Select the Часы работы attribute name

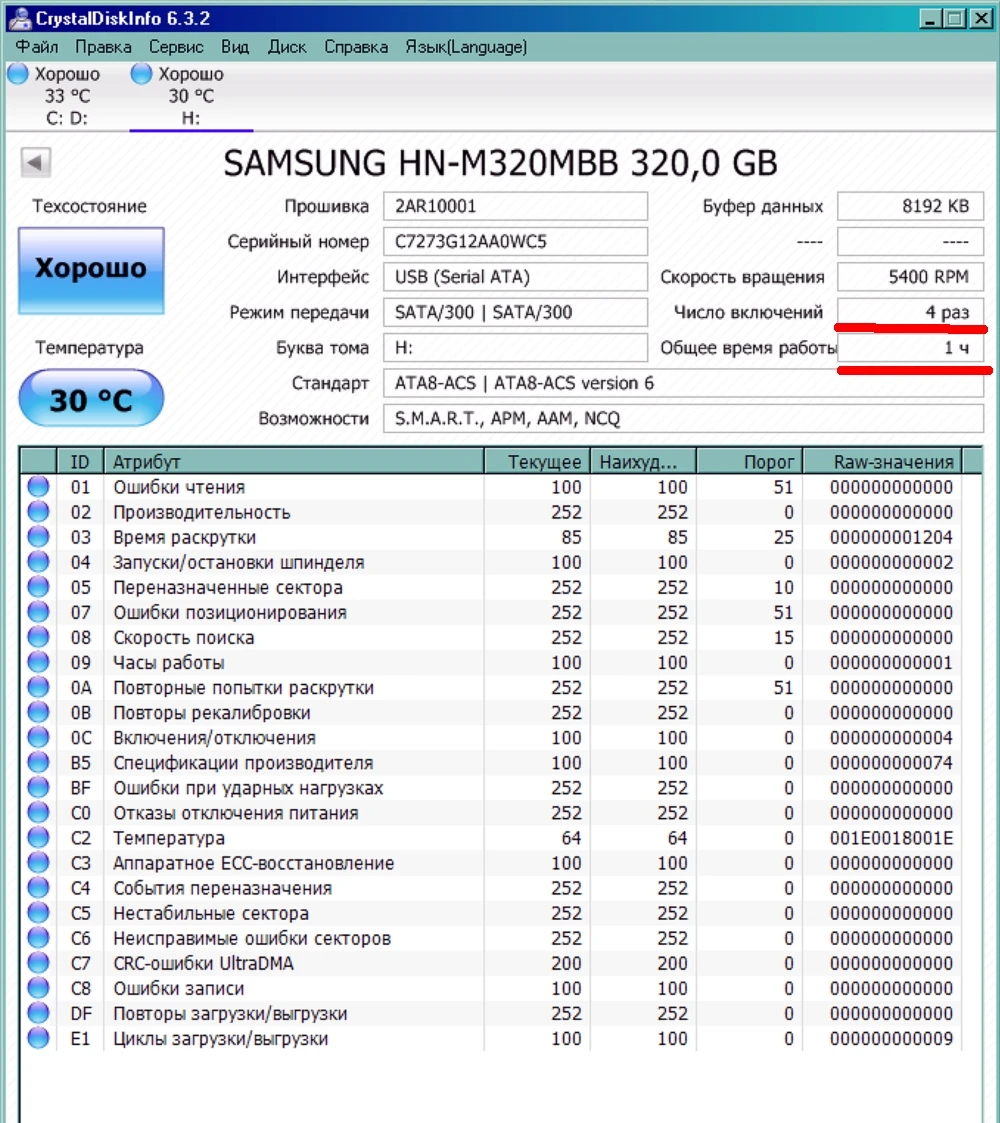(168, 662)
